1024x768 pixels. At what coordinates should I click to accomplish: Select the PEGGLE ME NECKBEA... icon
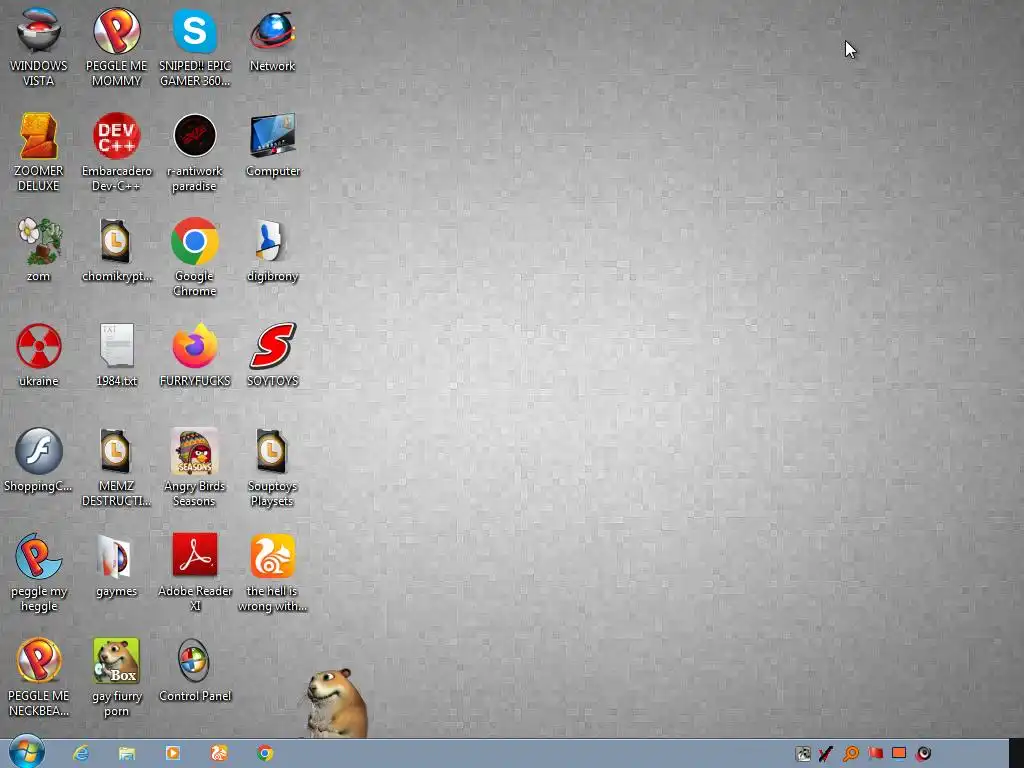(38, 677)
